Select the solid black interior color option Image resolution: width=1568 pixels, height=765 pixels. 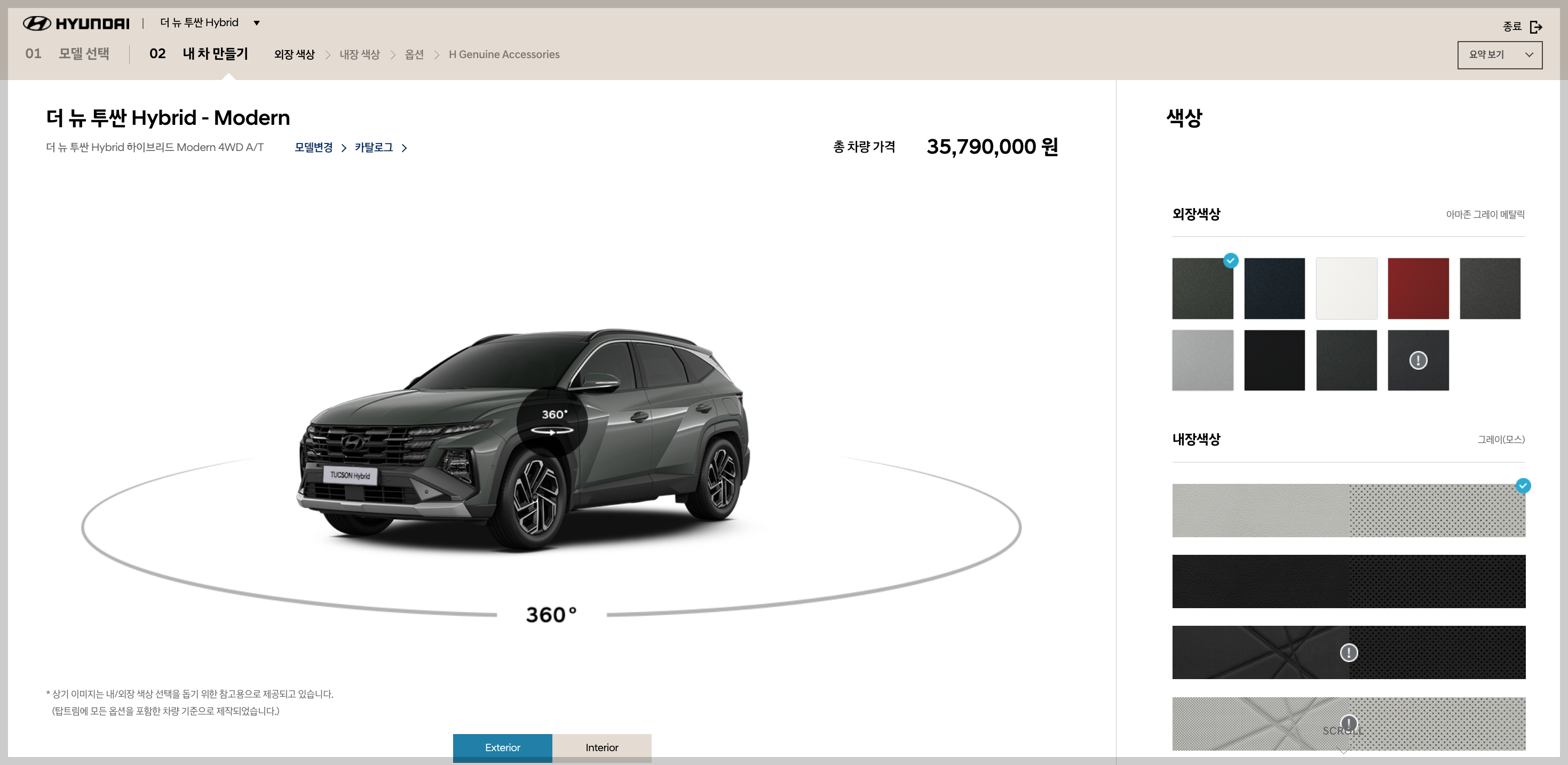[1348, 580]
